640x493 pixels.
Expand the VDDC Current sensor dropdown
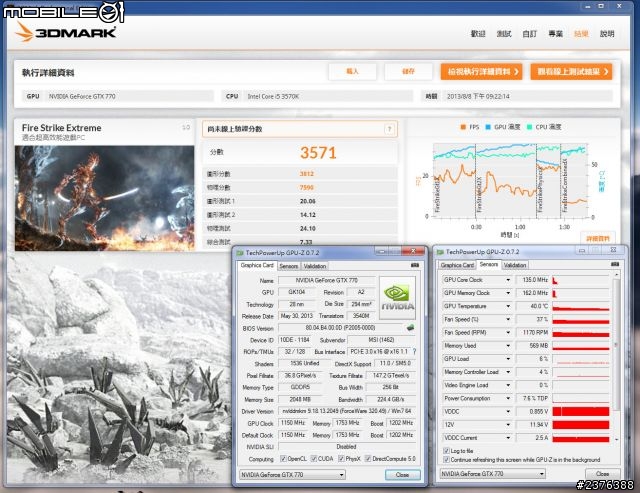tap(508, 438)
